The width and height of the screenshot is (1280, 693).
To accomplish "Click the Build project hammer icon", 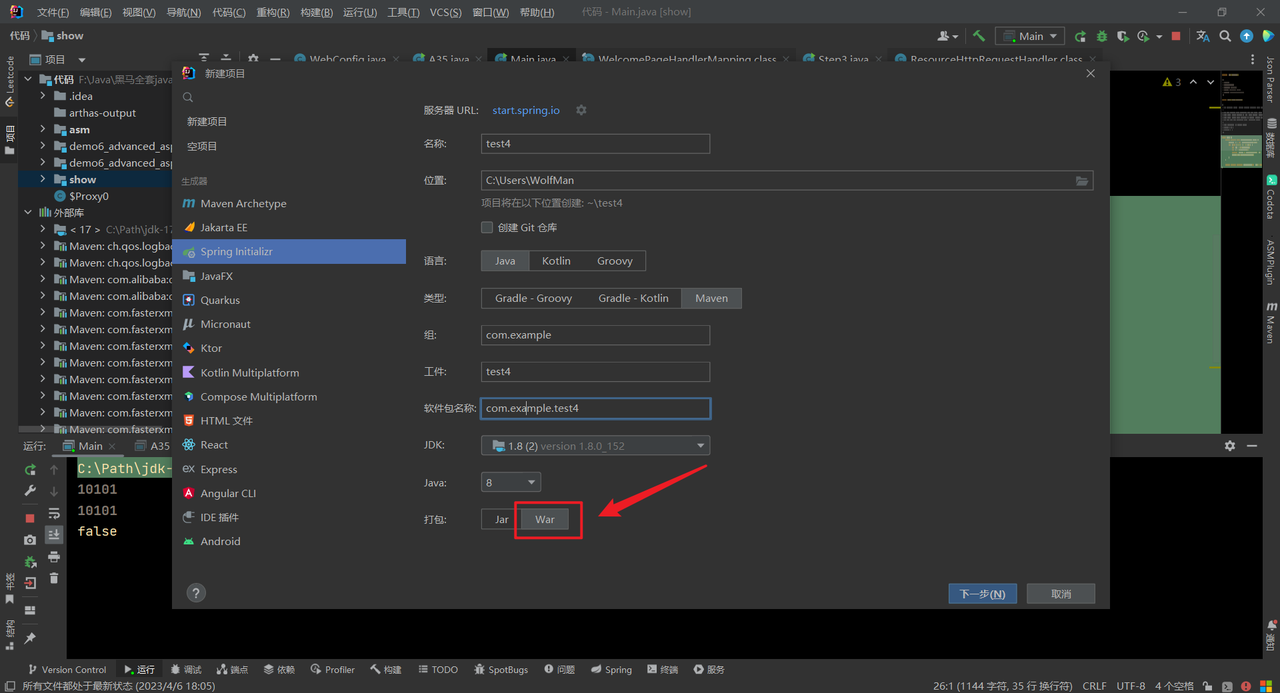I will [x=979, y=36].
